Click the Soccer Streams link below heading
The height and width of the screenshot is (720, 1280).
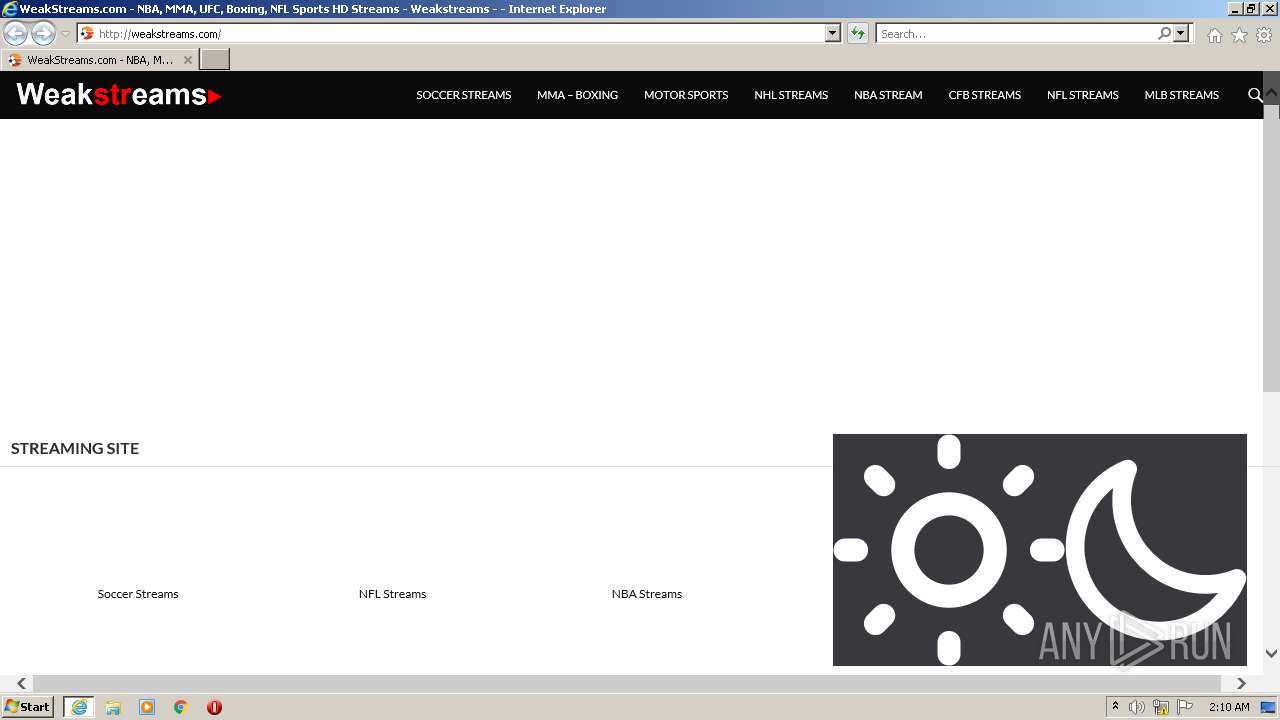coord(138,594)
